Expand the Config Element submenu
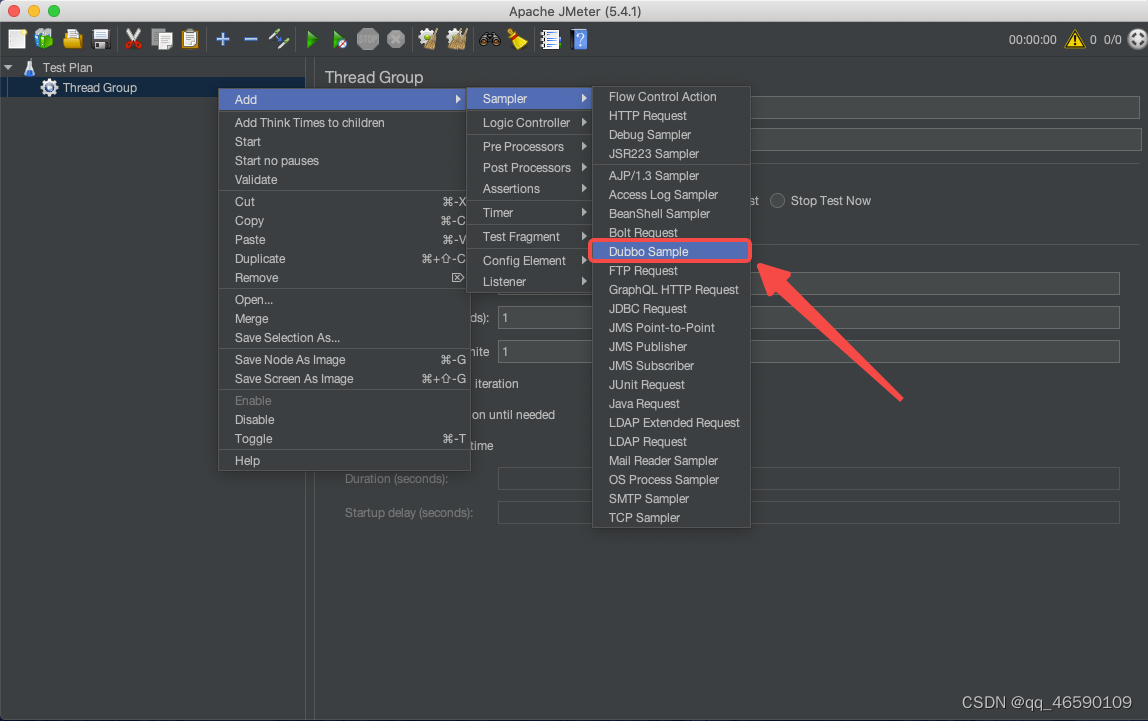 (x=530, y=261)
